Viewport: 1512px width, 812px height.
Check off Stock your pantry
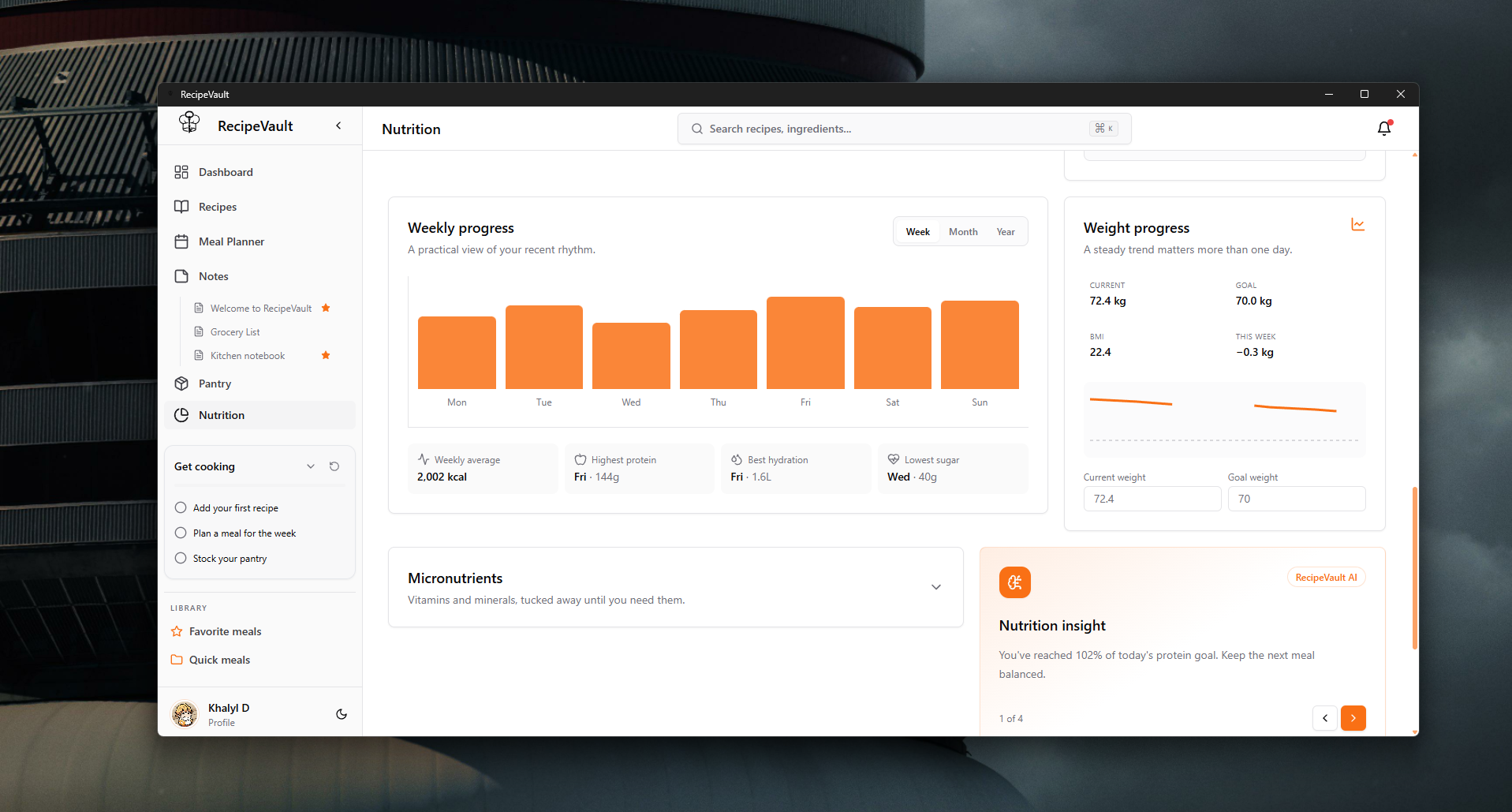(181, 558)
